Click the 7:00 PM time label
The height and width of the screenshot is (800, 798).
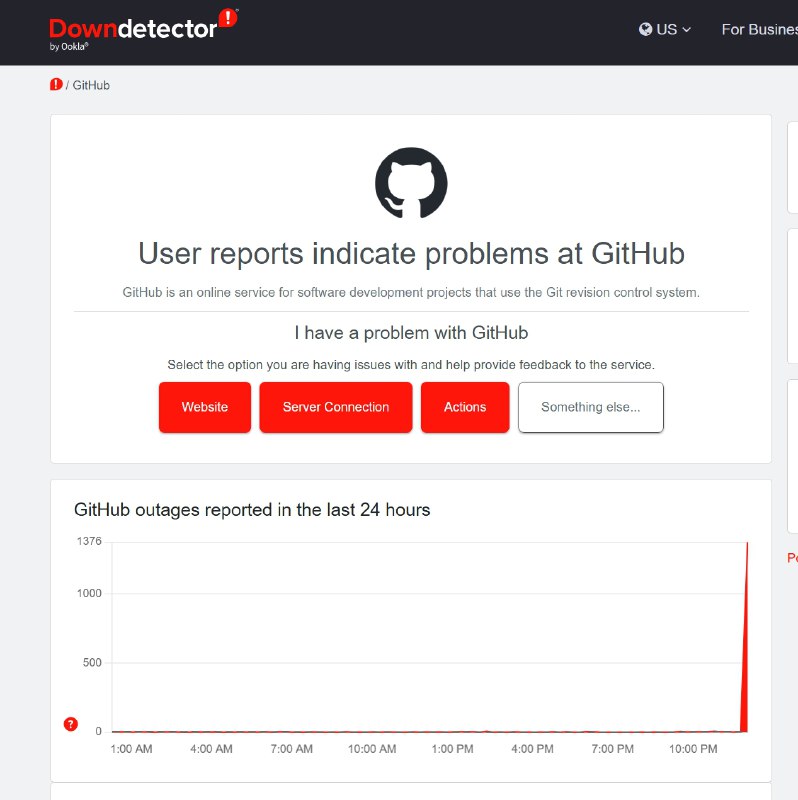click(x=613, y=748)
